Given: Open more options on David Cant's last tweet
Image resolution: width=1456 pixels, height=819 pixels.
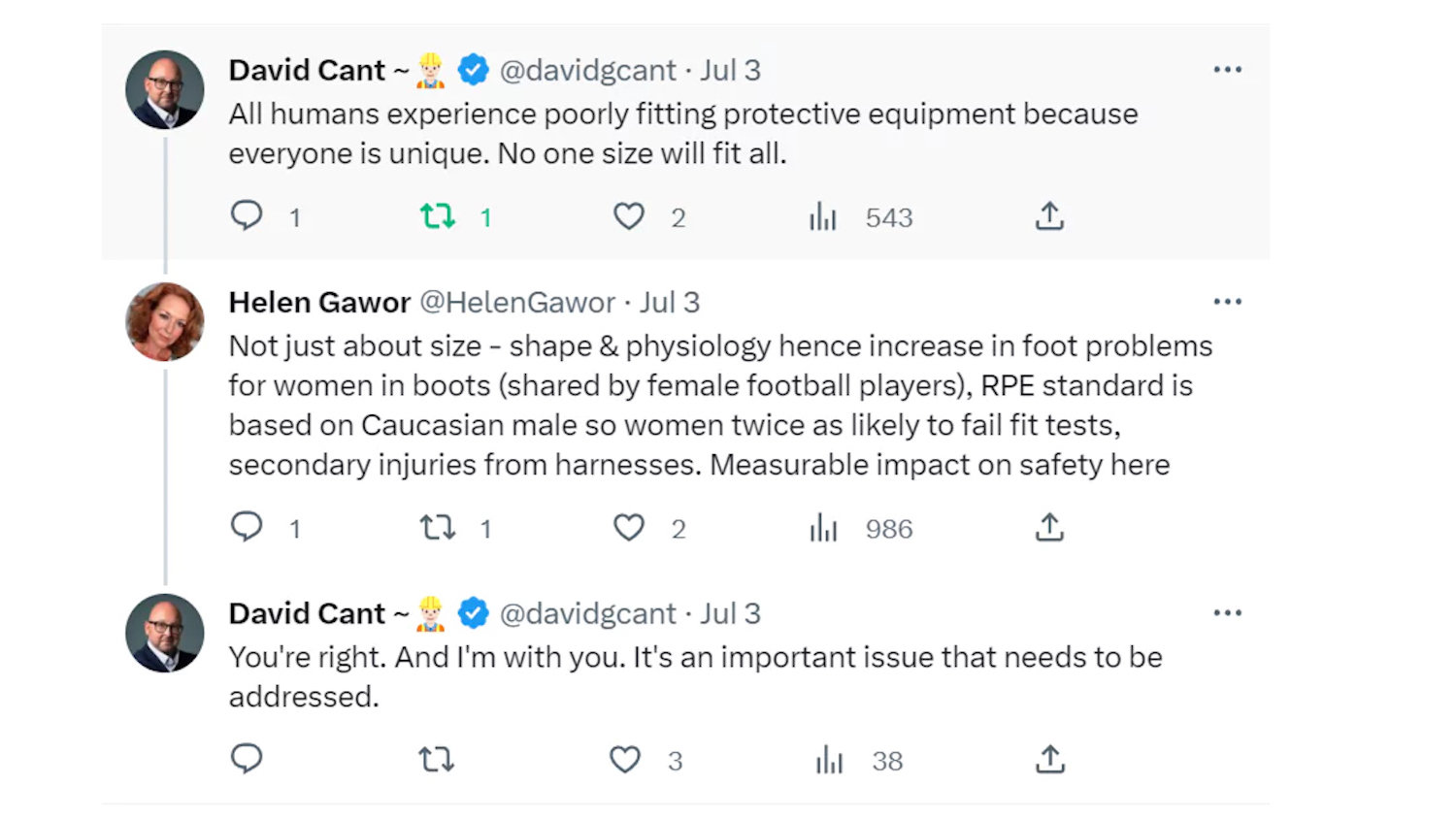Looking at the screenshot, I should click(1227, 613).
